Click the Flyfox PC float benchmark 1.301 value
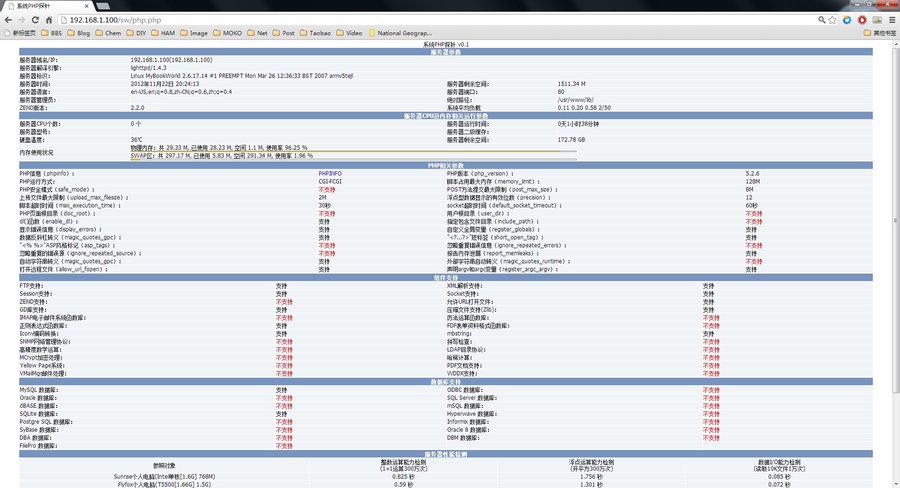This screenshot has height=488, width=900. (591, 485)
